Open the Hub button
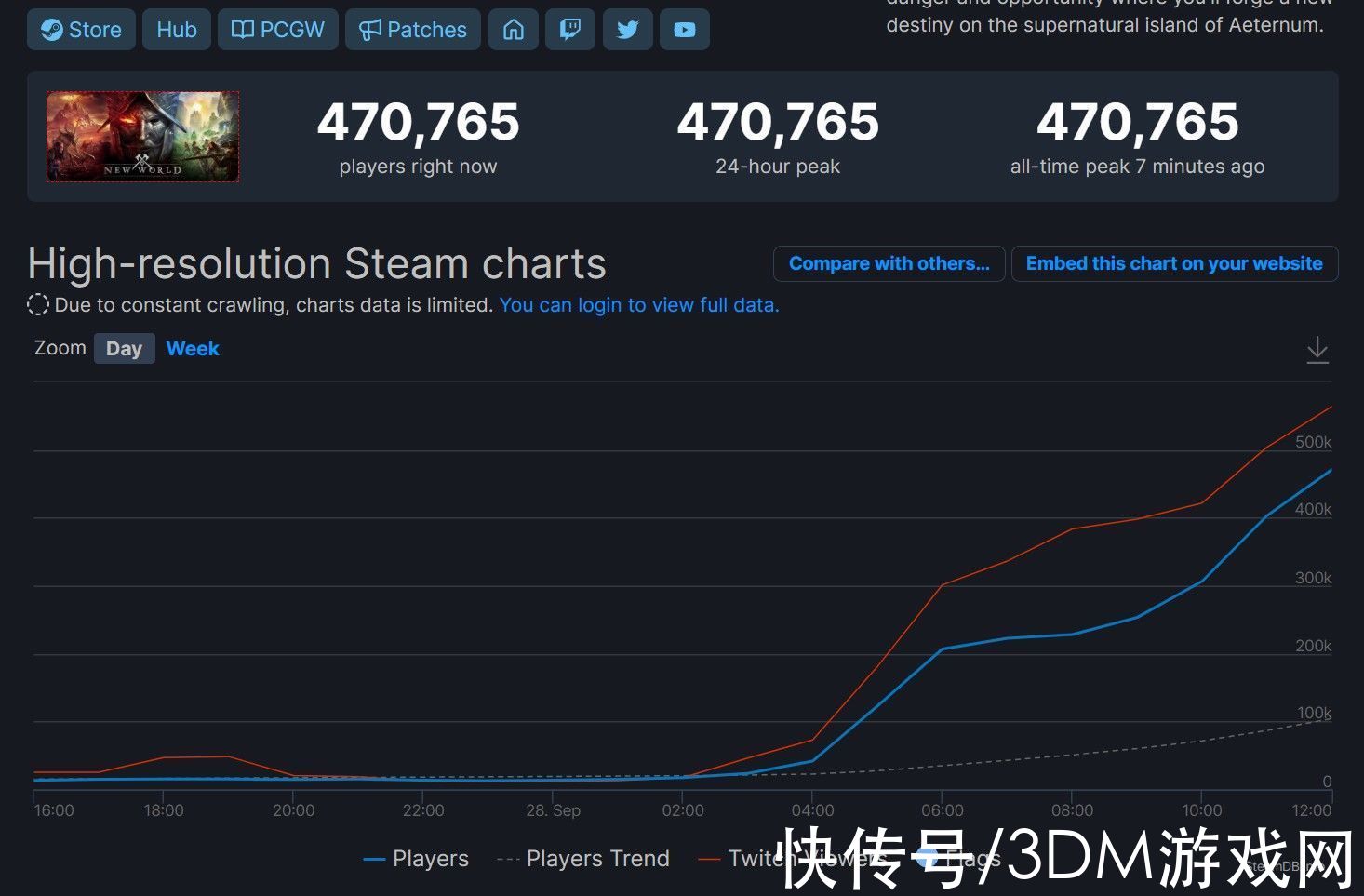The image size is (1364, 896). point(177,30)
